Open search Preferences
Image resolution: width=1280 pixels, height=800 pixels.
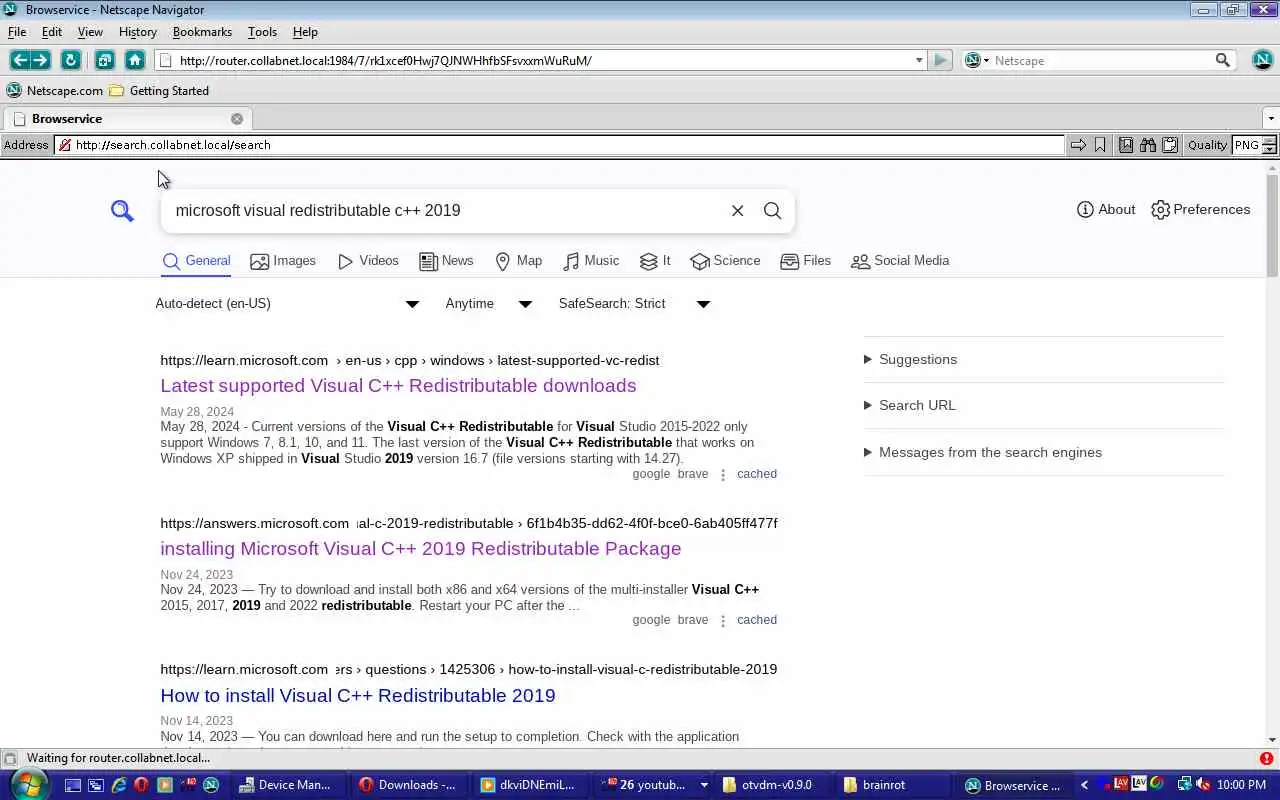pyautogui.click(x=1201, y=209)
